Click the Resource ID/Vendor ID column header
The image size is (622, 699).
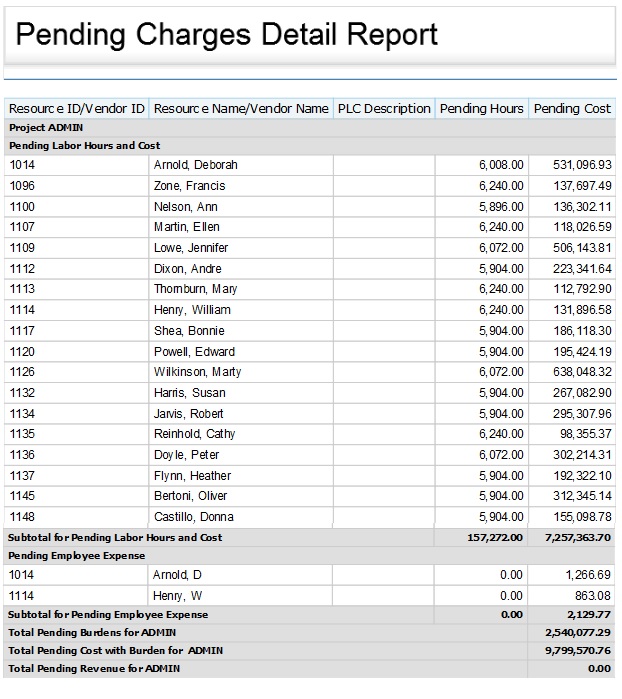pyautogui.click(x=77, y=108)
